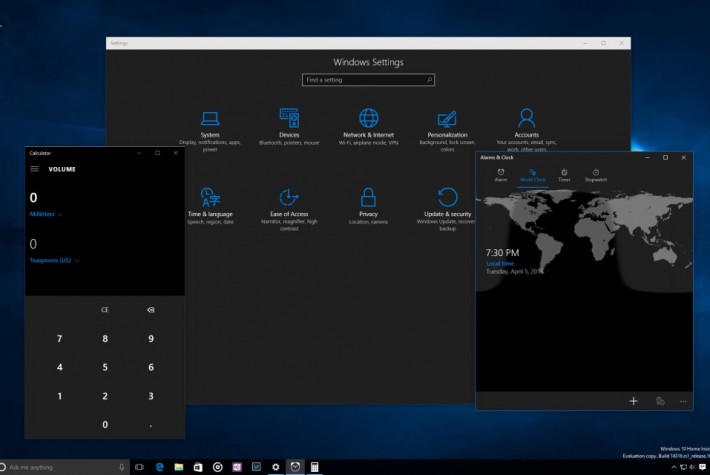This screenshot has width=710, height=475.
Task: Click digit 5 on Calculator keypad
Action: tap(105, 367)
